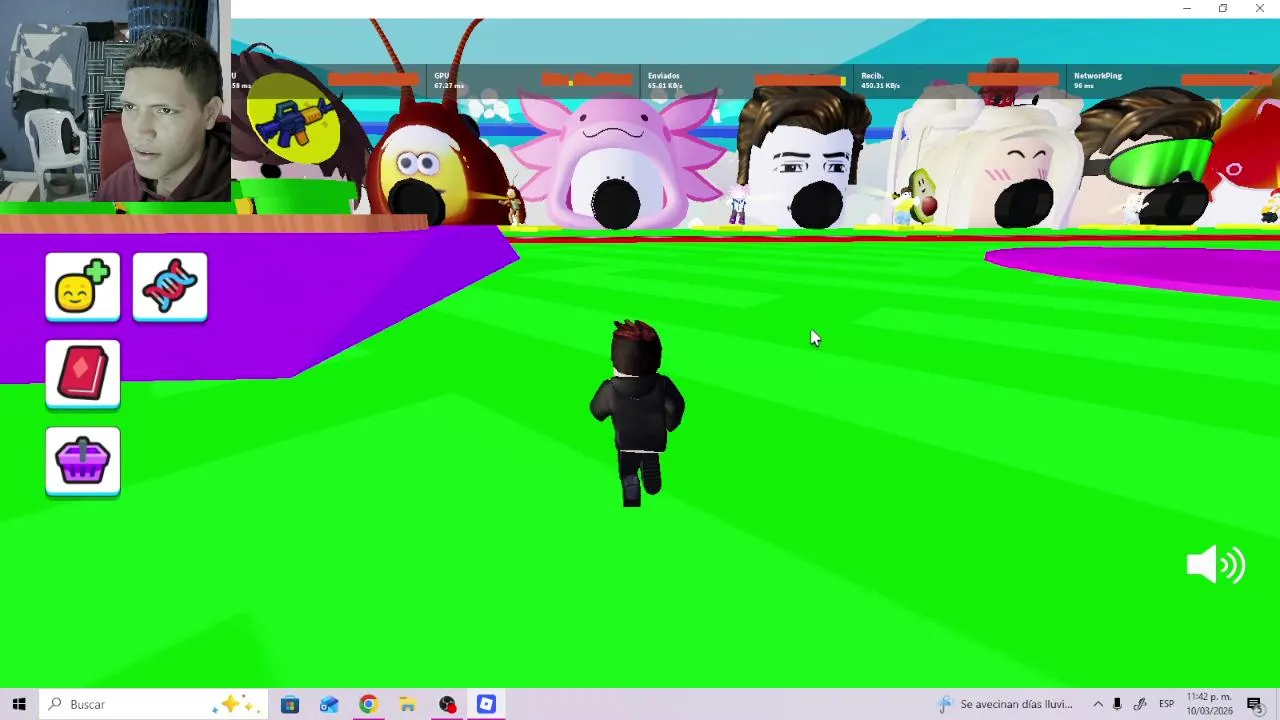Screen dimensions: 1280x720
Task: Open File Explorer from the taskbar
Action: [x=407, y=704]
